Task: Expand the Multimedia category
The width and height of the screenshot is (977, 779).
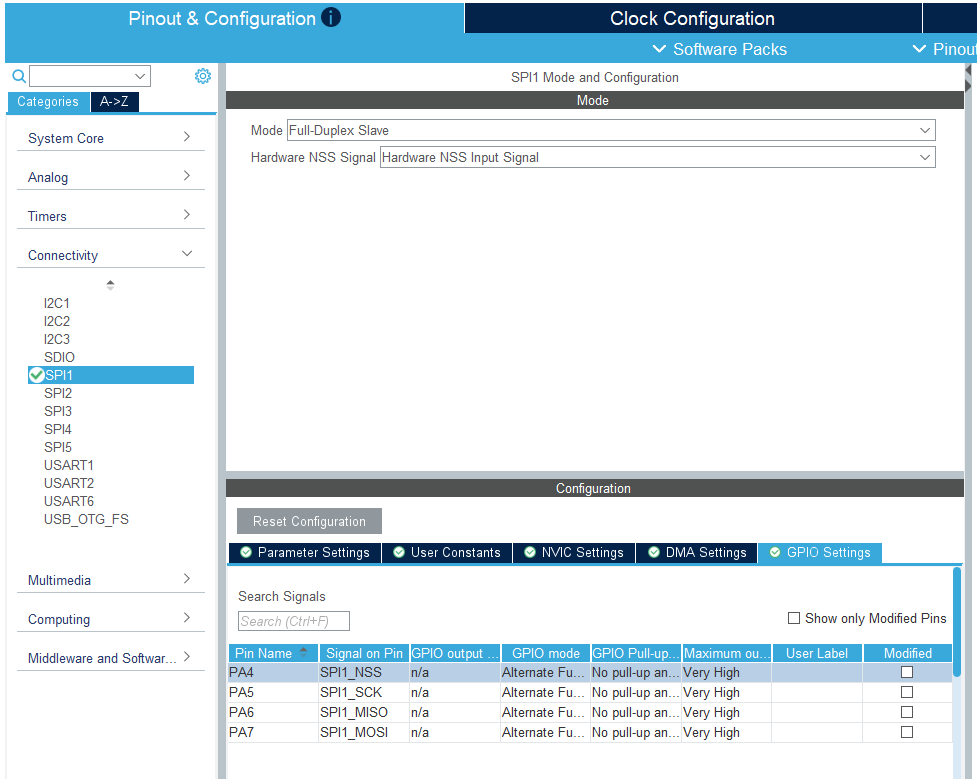Action: coord(110,580)
